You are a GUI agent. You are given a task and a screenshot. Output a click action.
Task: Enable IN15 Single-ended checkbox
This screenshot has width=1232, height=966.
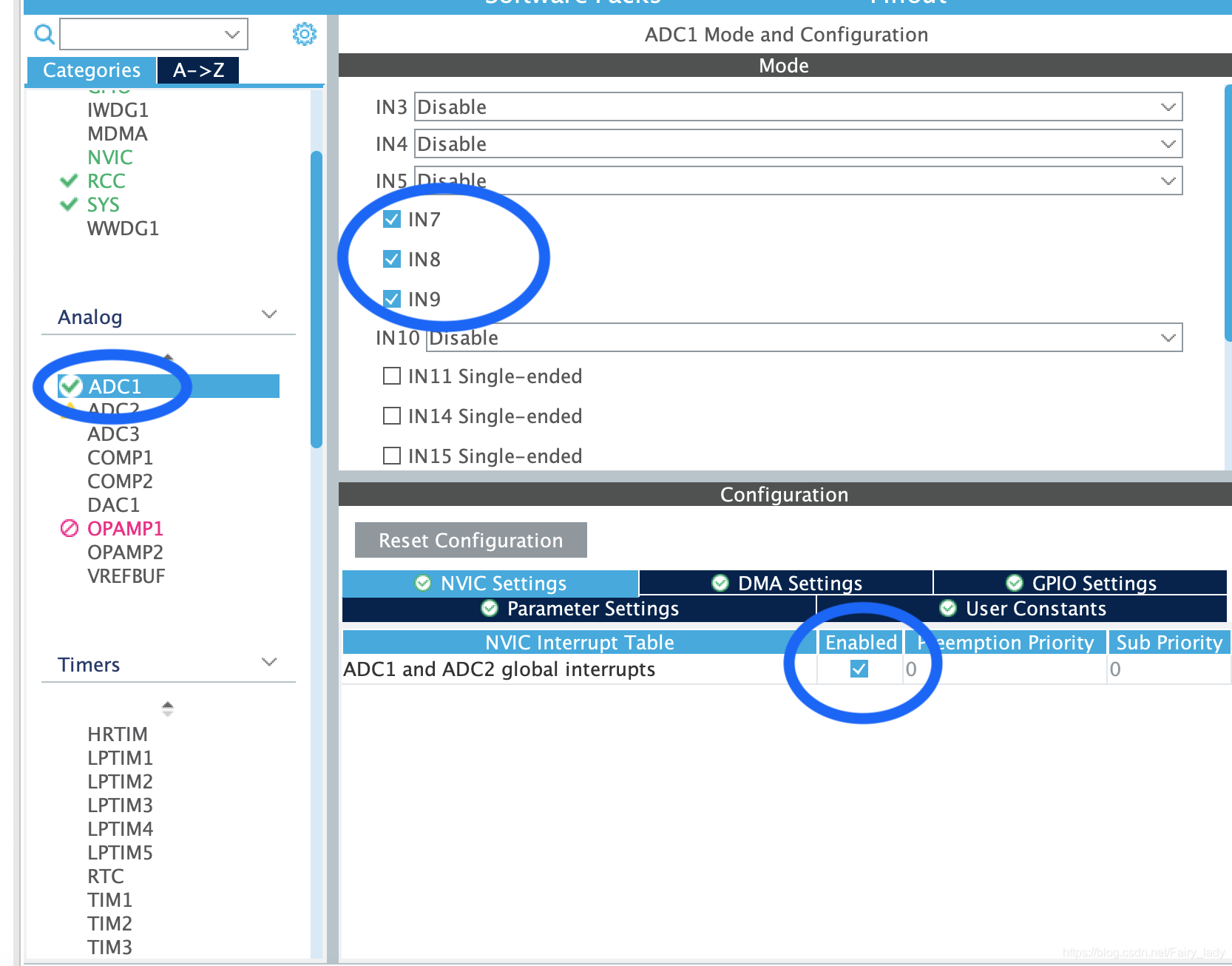[392, 456]
